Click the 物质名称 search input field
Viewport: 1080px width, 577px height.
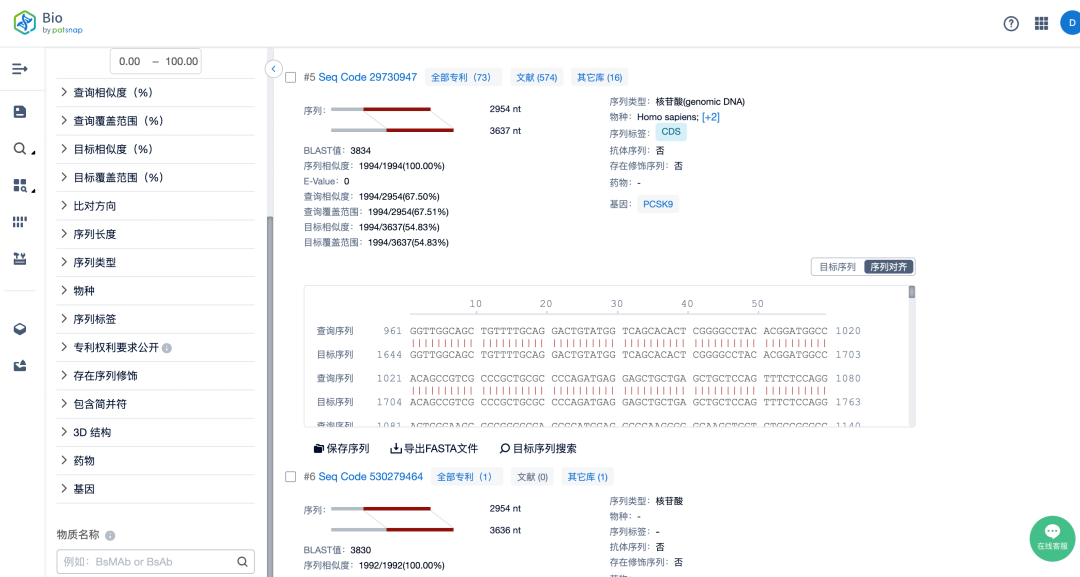[x=156, y=562]
